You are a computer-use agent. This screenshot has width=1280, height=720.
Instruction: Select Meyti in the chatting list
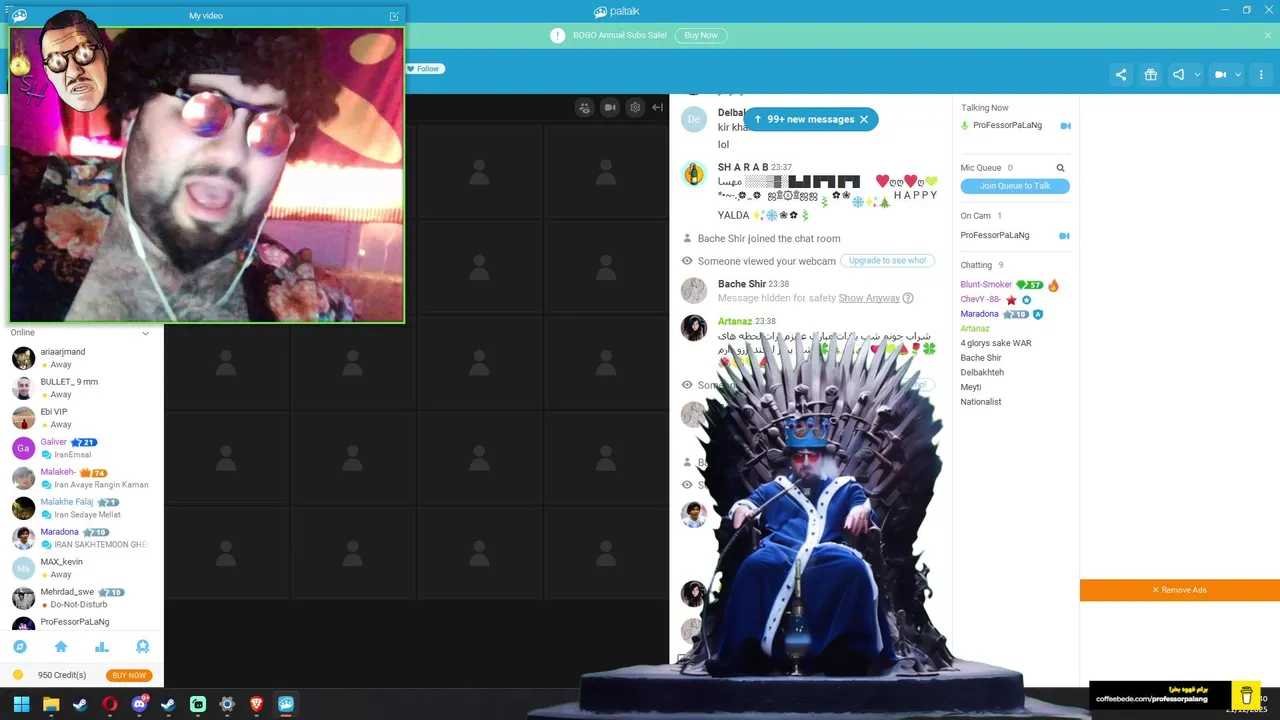970,387
